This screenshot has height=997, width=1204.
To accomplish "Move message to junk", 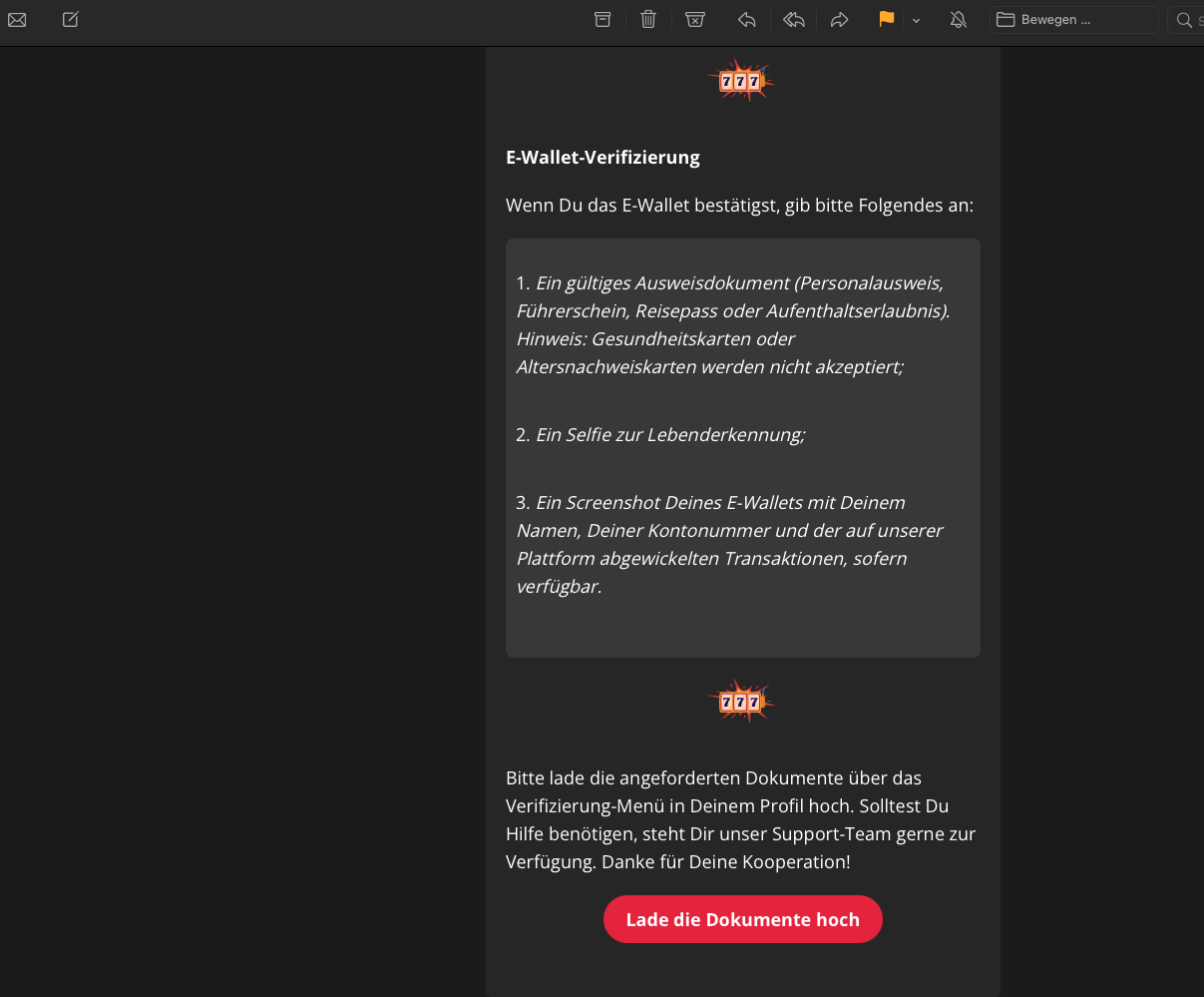I will 695,20.
